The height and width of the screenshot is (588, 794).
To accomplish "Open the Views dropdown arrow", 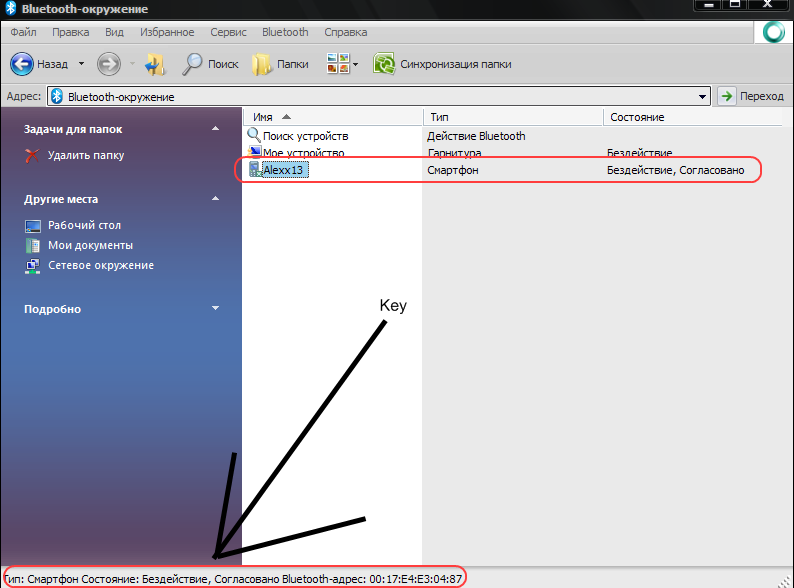I will point(355,65).
